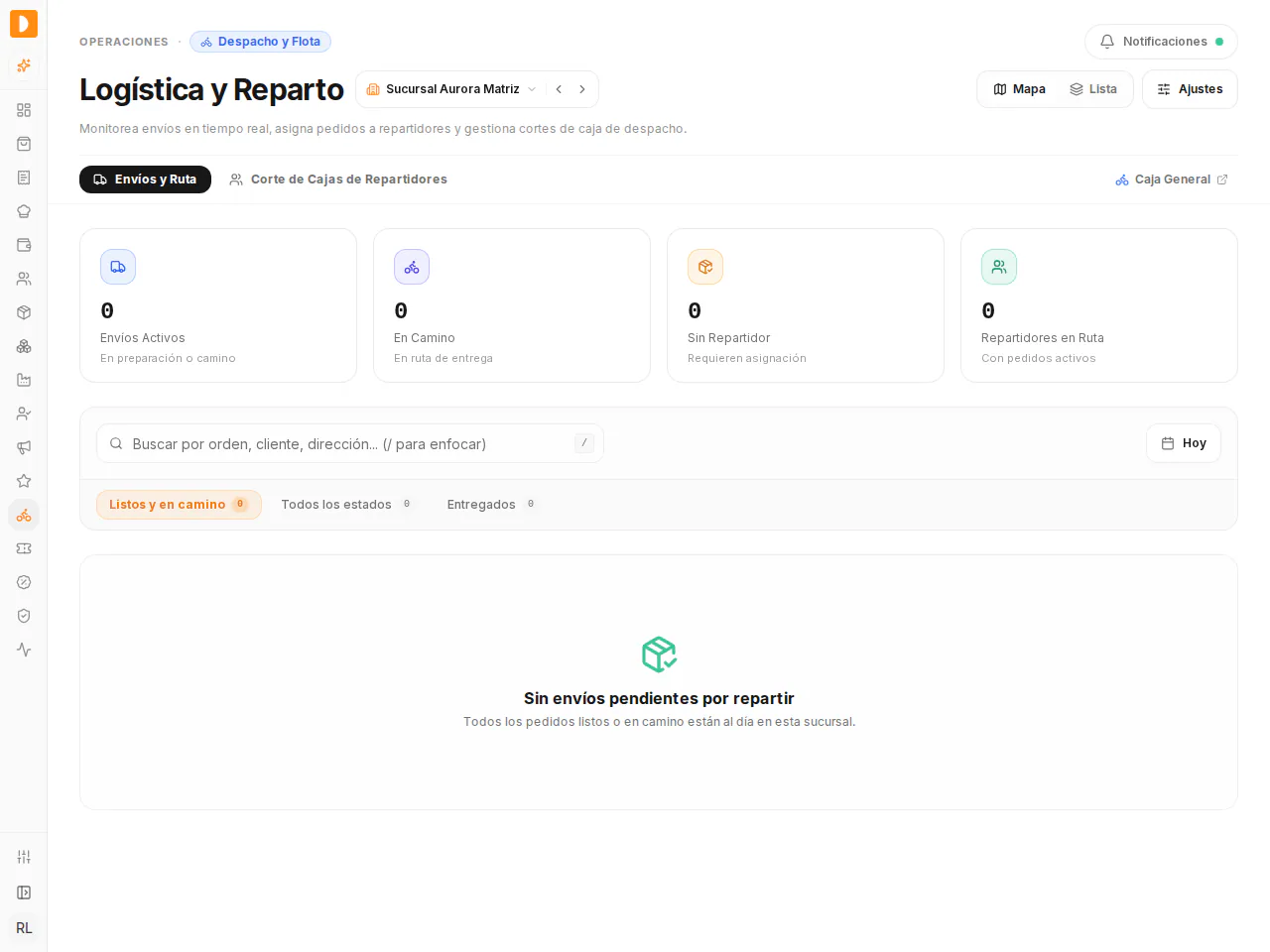Open the user check icon in sidebar
Screen dimensions: 1270x952
point(24,414)
